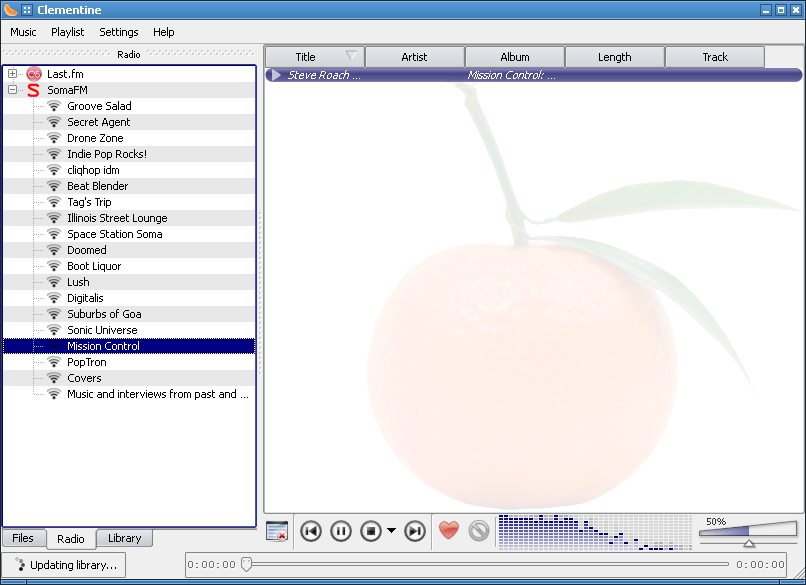This screenshot has height=585, width=806.
Task: Sort playlist by the Title column
Action: pos(315,57)
